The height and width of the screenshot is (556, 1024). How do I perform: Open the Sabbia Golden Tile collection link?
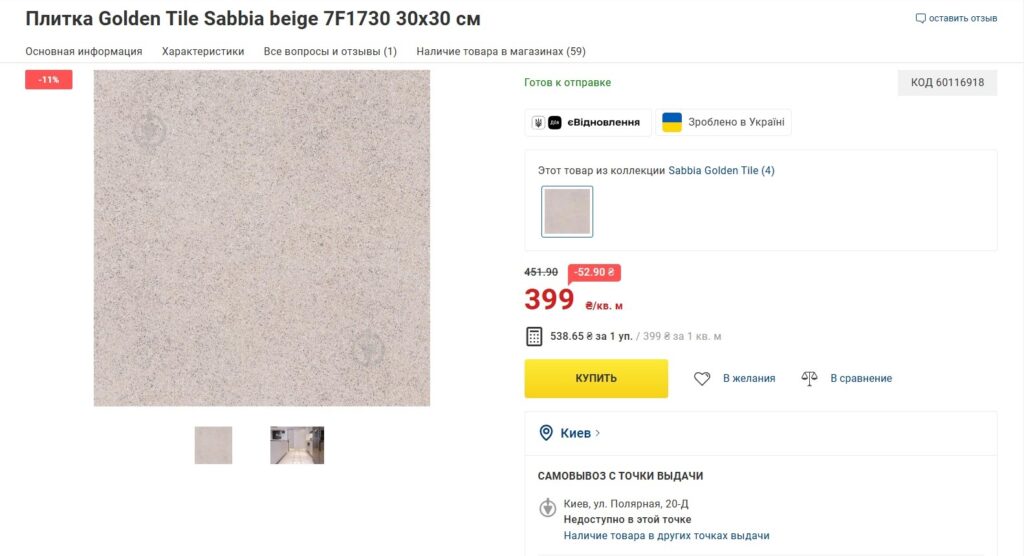coord(721,171)
